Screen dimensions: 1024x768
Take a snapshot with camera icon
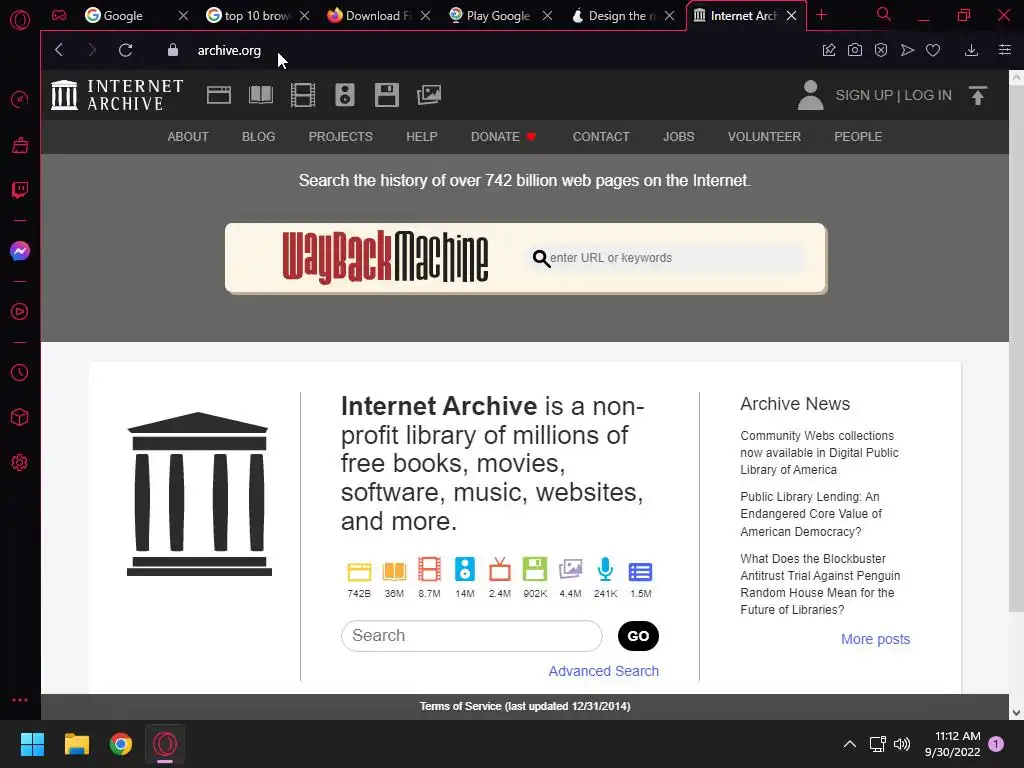[x=855, y=50]
